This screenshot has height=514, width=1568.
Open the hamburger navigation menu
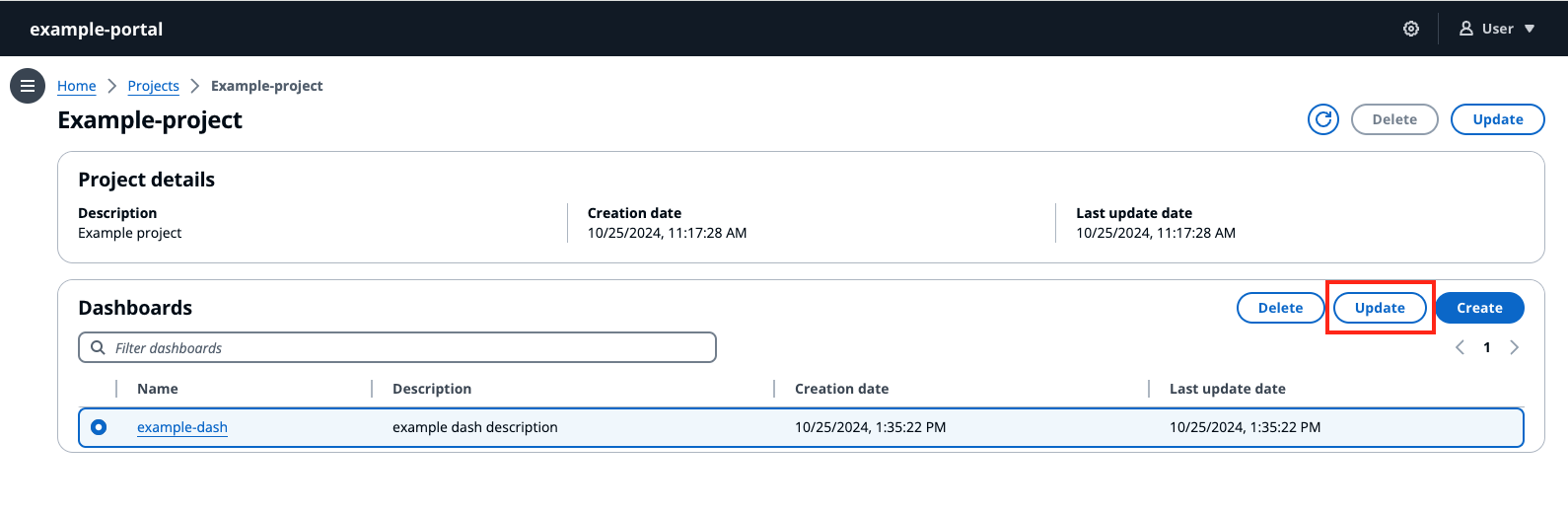pyautogui.click(x=28, y=86)
